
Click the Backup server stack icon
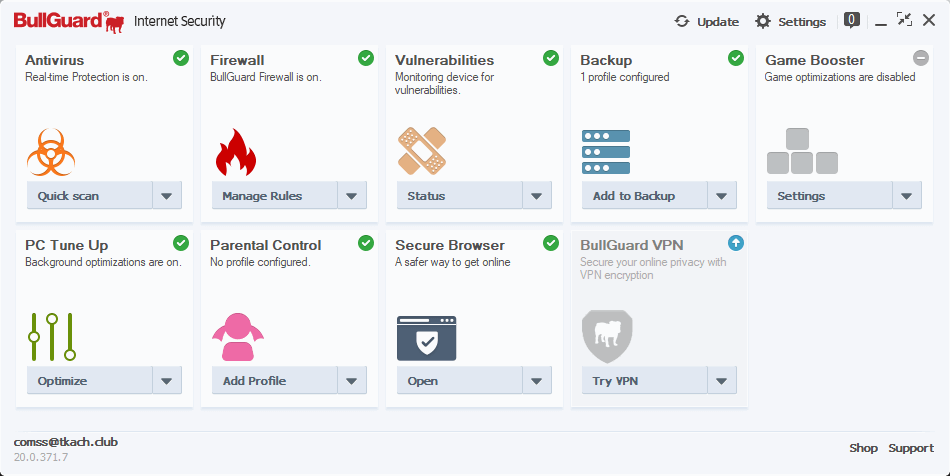point(606,152)
